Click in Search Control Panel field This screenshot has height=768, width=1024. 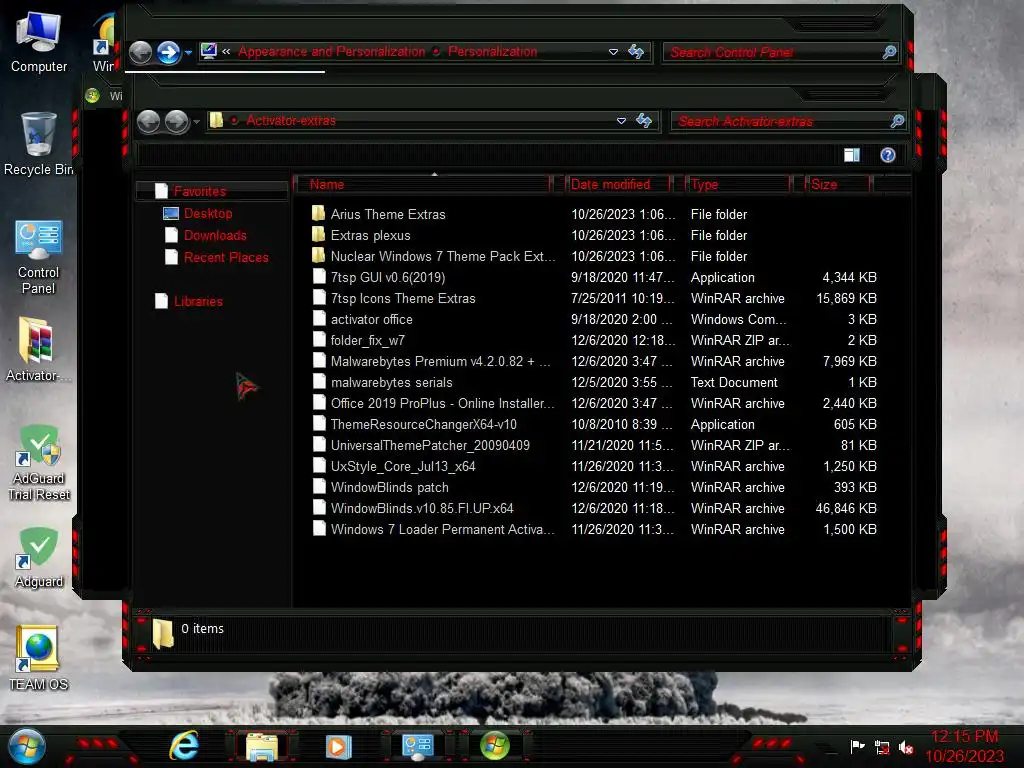[773, 52]
